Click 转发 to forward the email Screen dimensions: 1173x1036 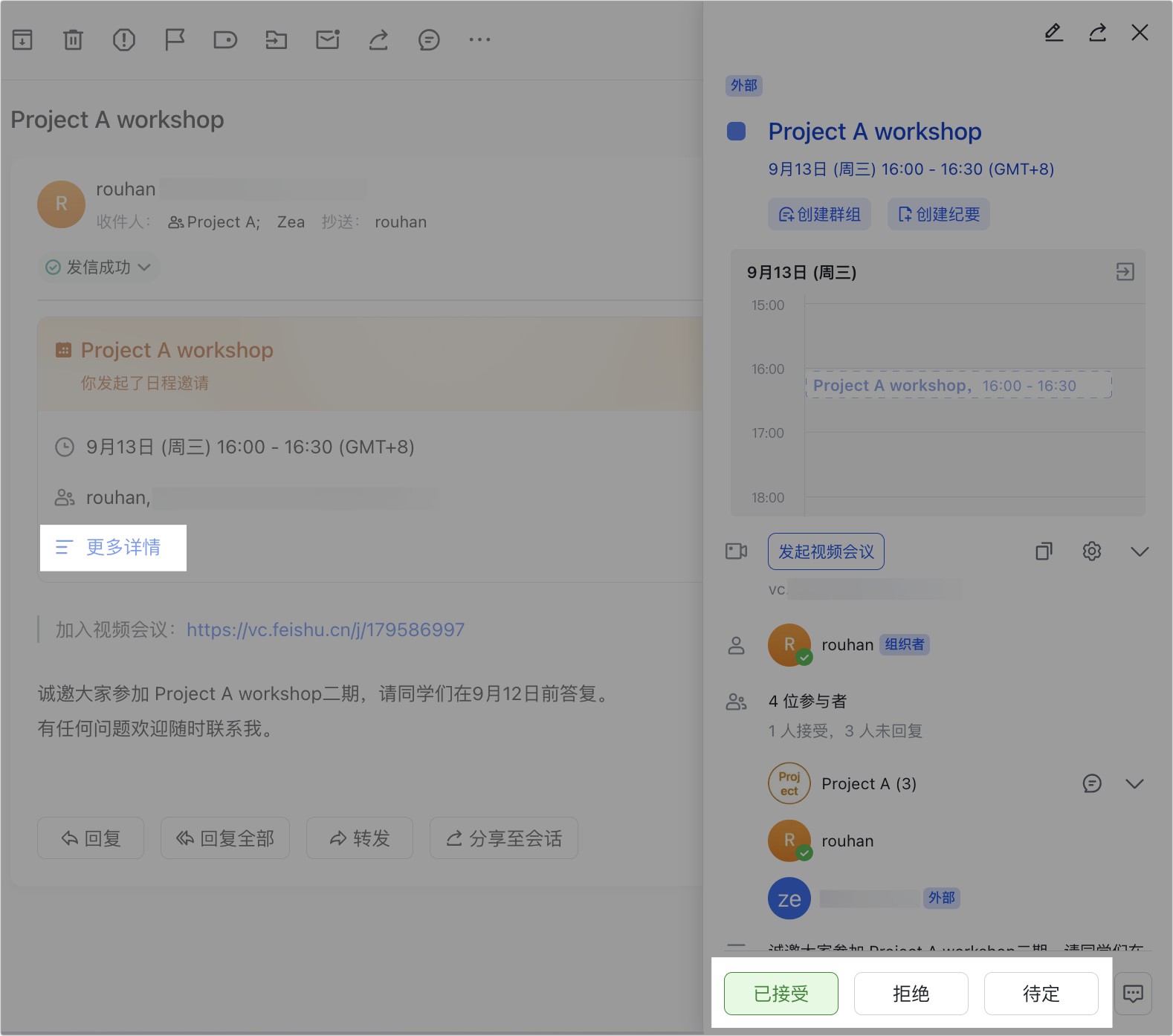point(360,838)
